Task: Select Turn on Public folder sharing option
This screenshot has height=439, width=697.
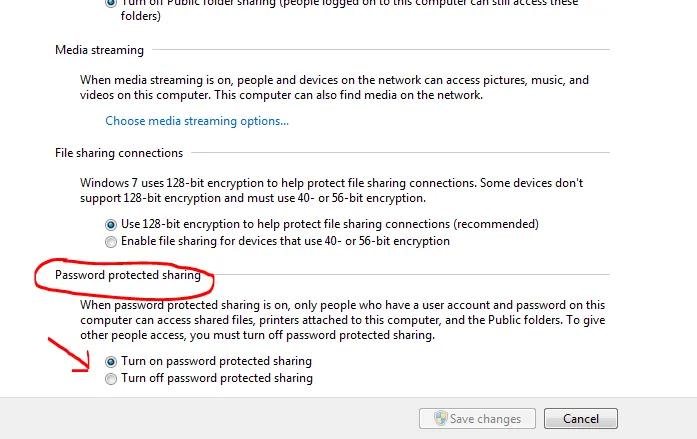Action: [x=110, y=3]
